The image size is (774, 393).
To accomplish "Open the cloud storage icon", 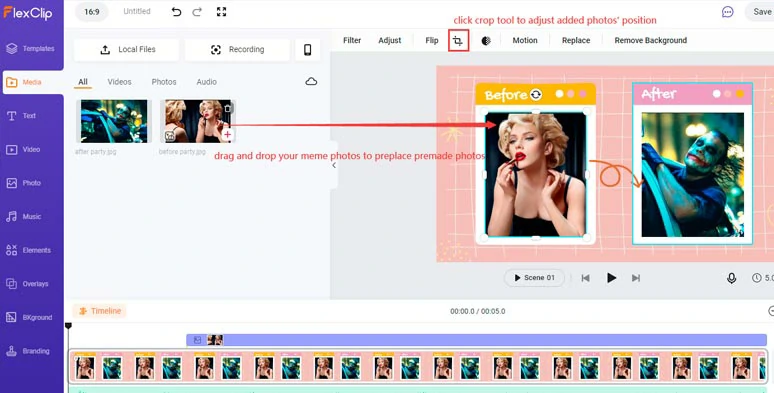I will pyautogui.click(x=311, y=81).
